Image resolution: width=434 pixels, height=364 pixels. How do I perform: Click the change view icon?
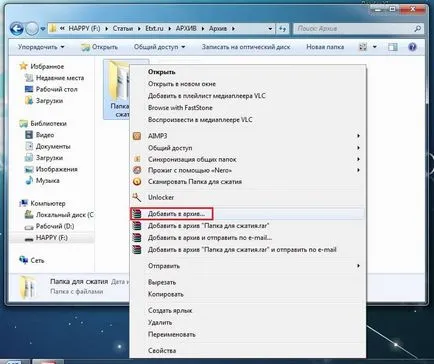(x=363, y=47)
